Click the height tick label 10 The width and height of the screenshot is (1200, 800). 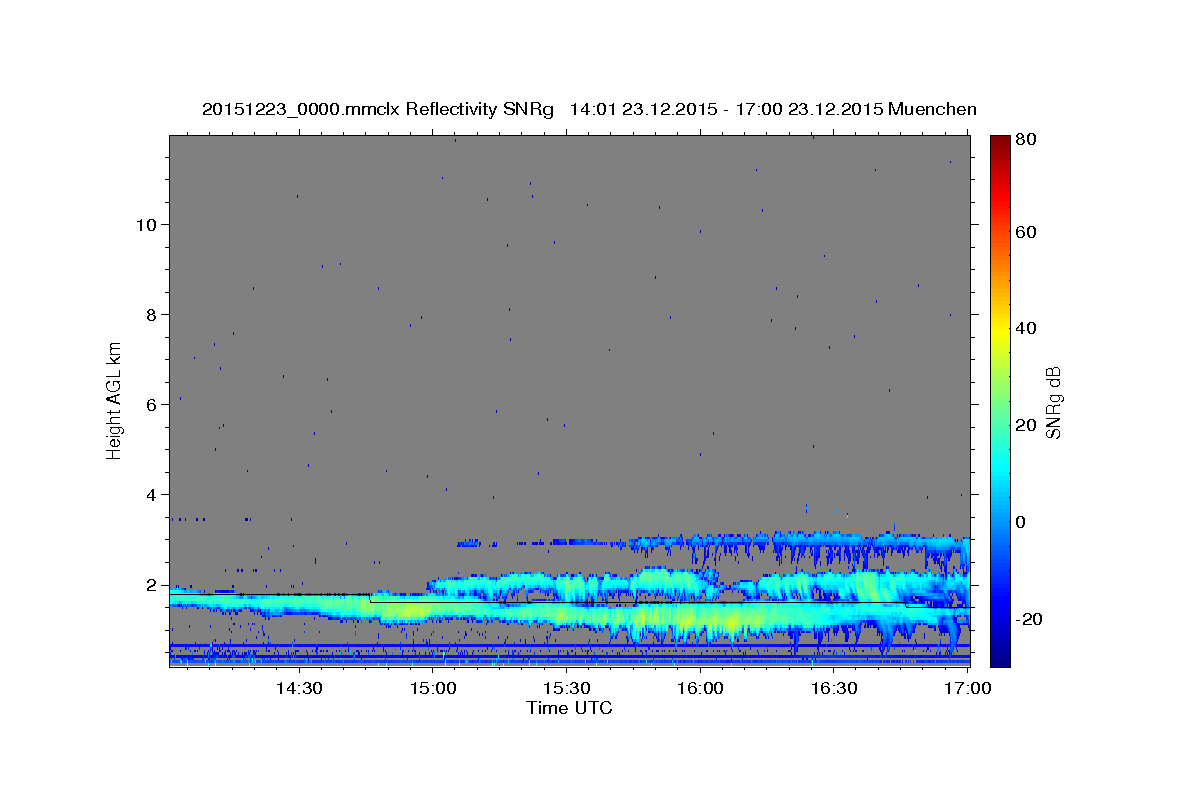coord(146,224)
